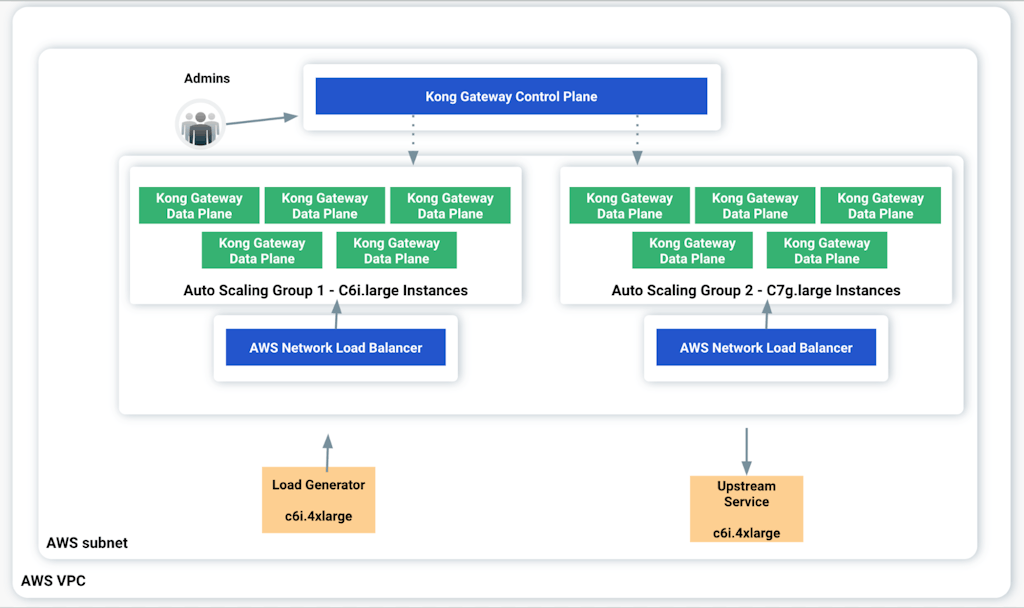
Task: Click the Admins text label
Action: 207,78
